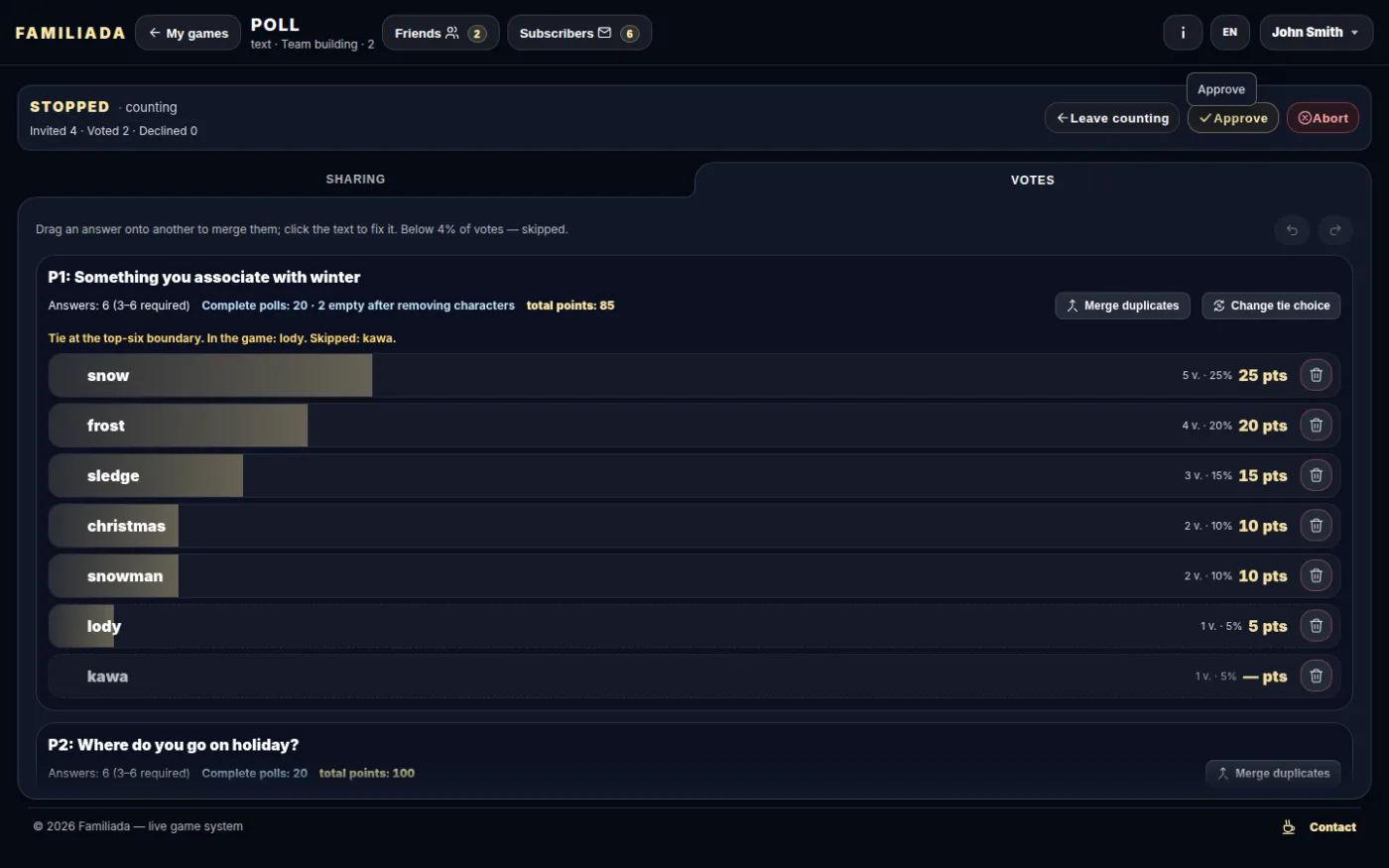Click the trash icon for 'christmas'

(1316, 526)
